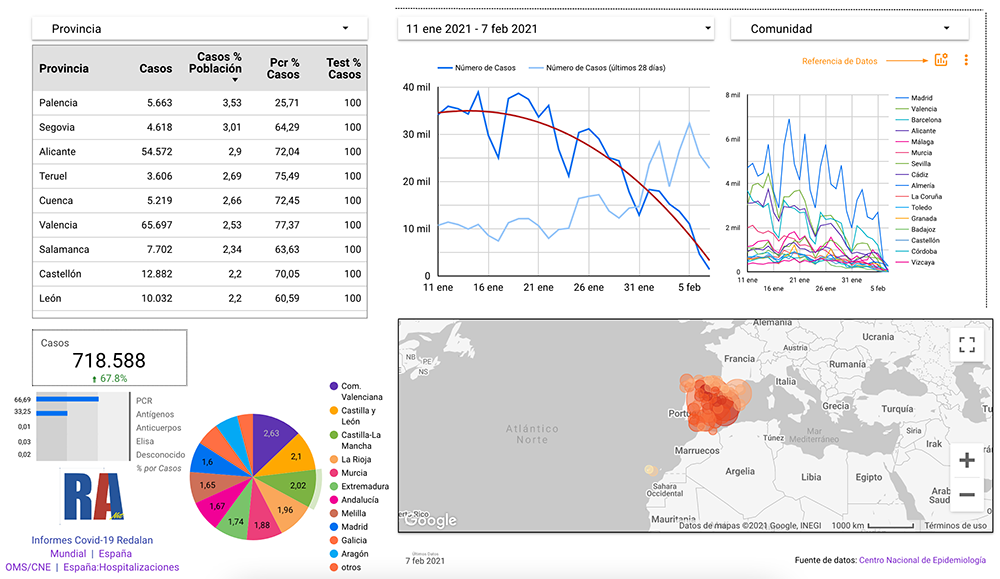Viewport: 1000px width, 579px height.
Task: Zoom in on the map
Action: (x=966, y=460)
